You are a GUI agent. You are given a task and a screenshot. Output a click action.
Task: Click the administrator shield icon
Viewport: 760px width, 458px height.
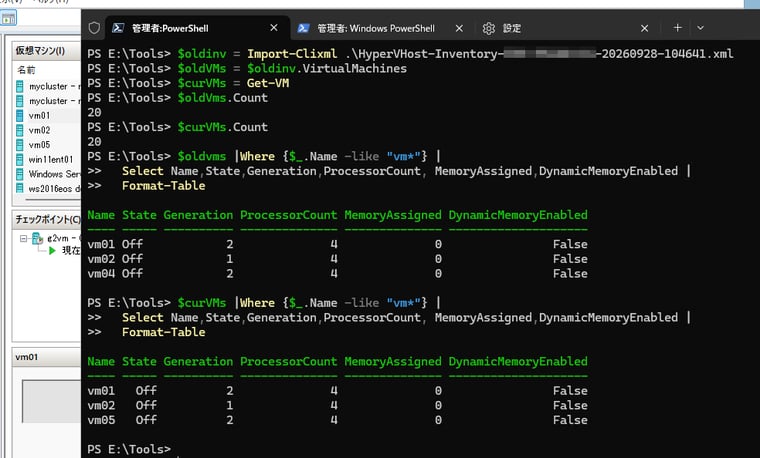coord(94,28)
